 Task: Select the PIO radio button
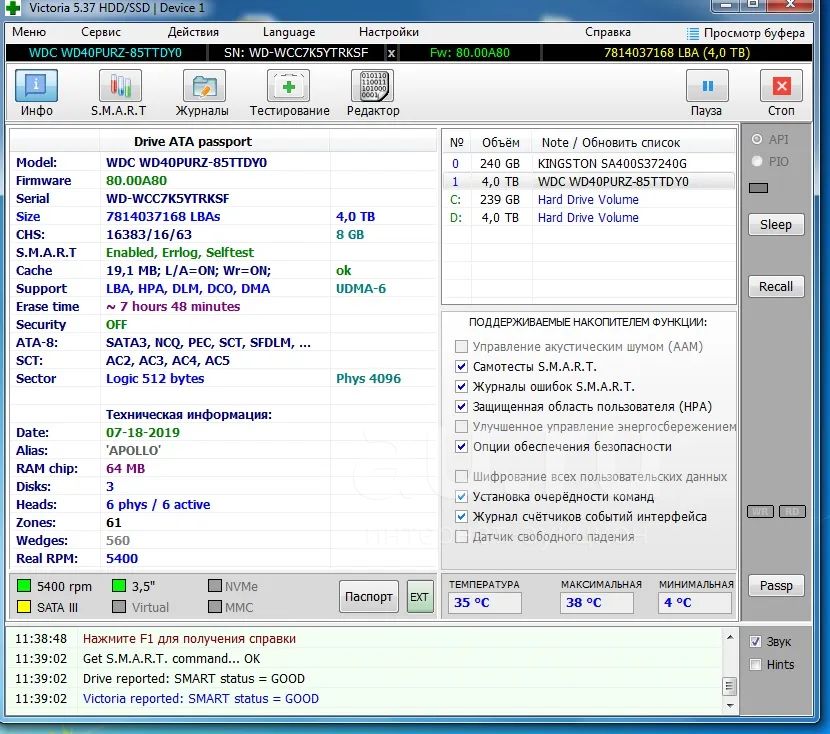coord(757,161)
